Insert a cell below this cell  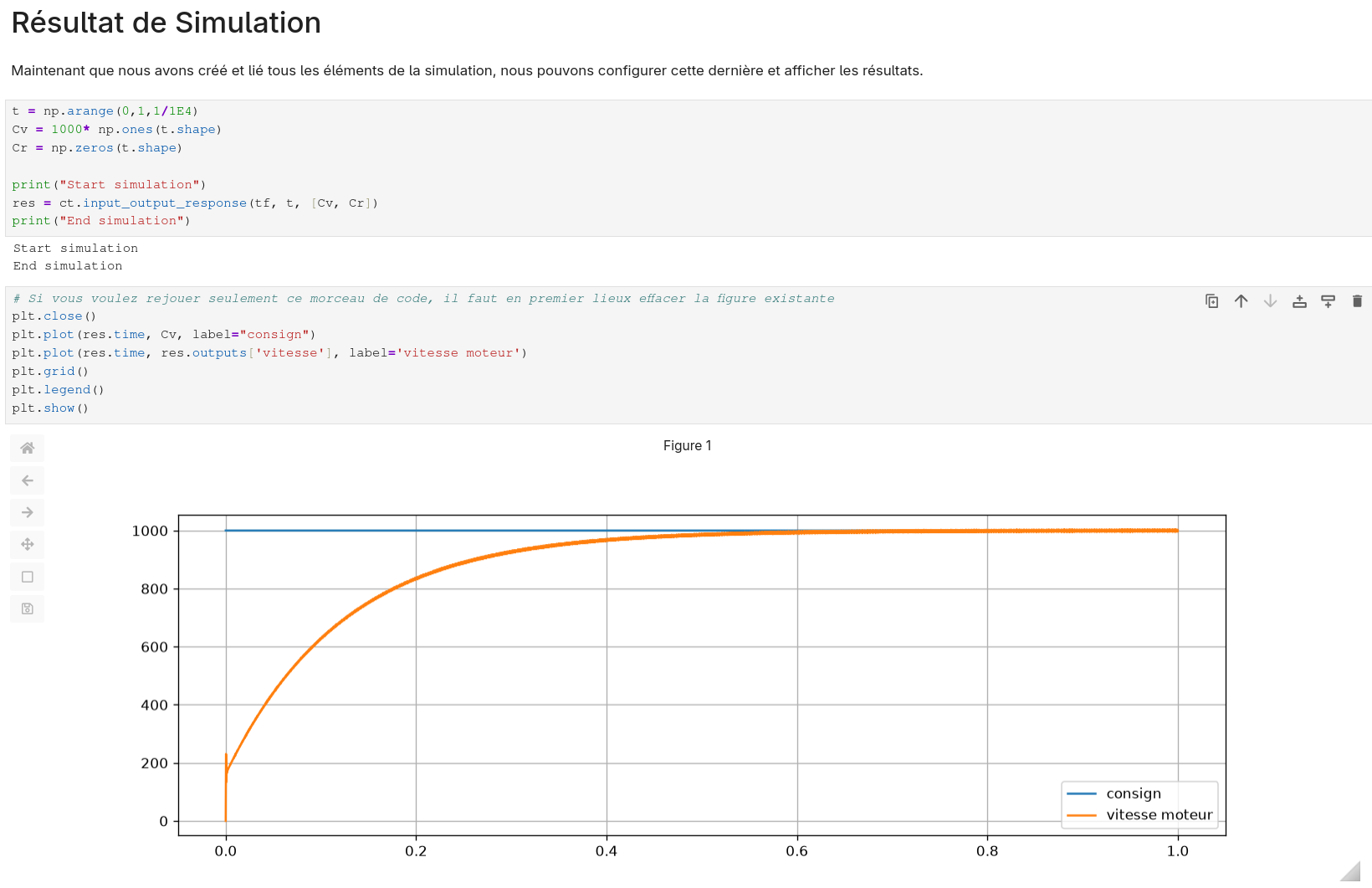1328,301
